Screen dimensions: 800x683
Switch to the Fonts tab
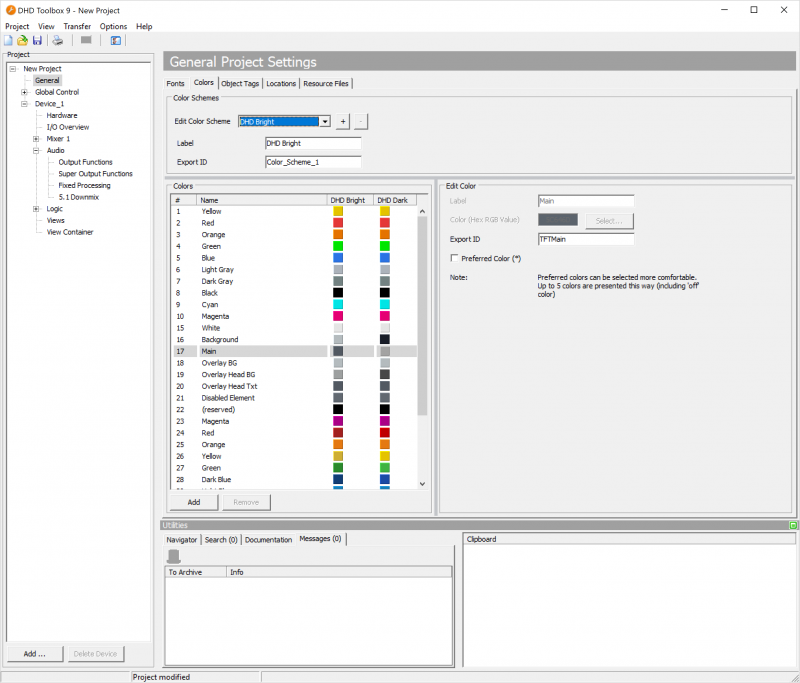click(x=176, y=83)
